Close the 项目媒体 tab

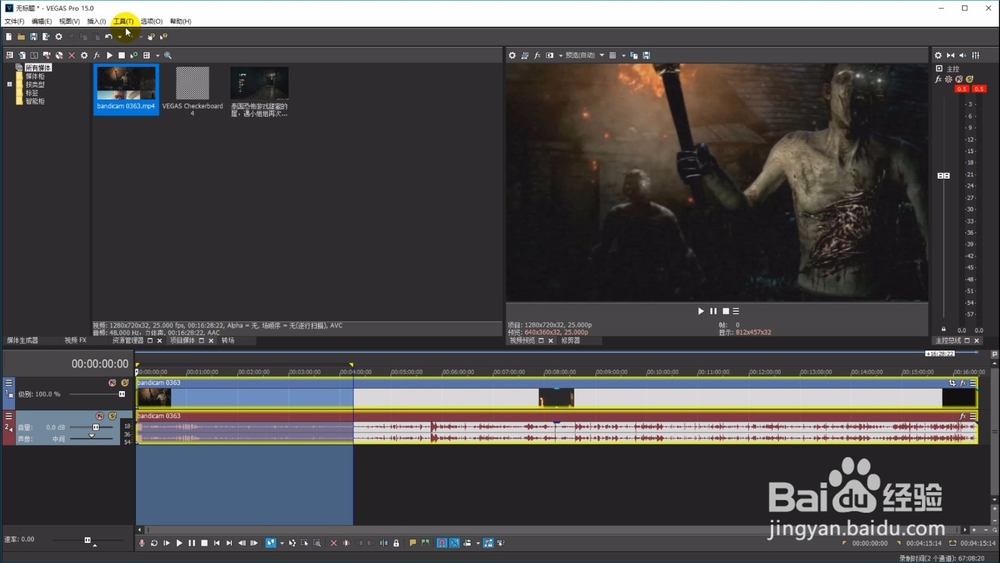(211, 340)
